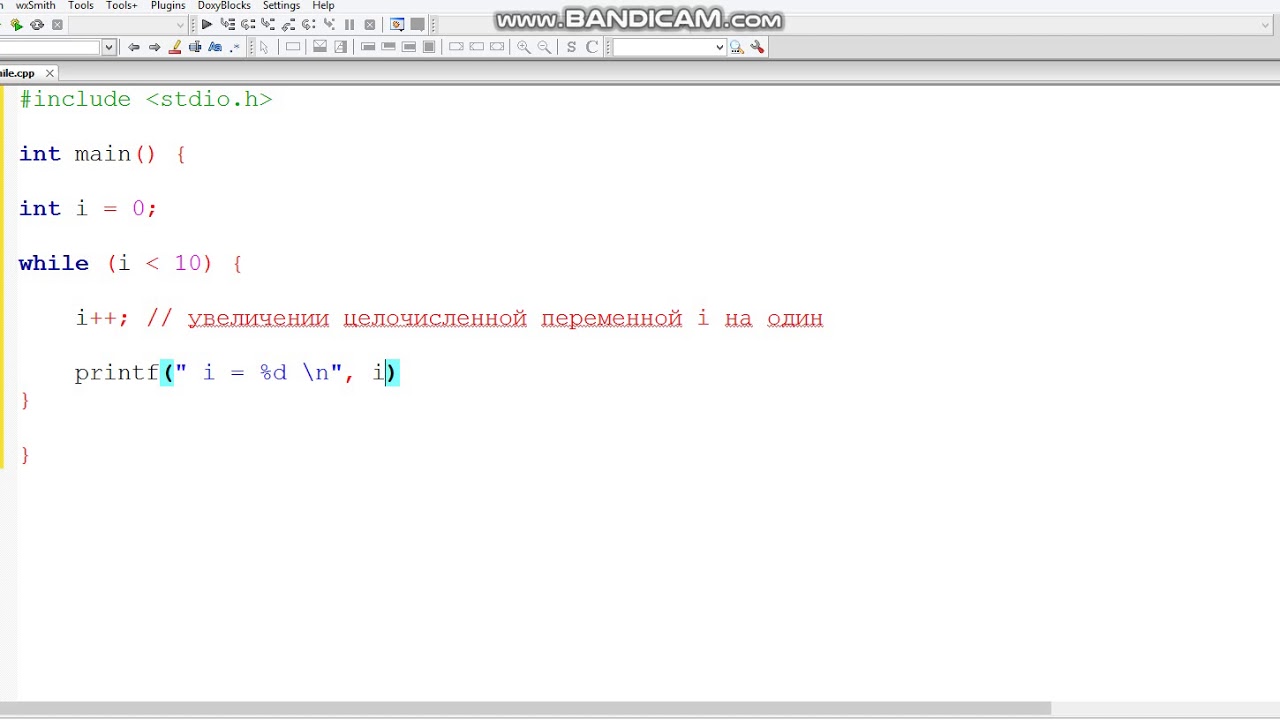
Task: Expand the search field dropdown arrow
Action: click(x=719, y=47)
